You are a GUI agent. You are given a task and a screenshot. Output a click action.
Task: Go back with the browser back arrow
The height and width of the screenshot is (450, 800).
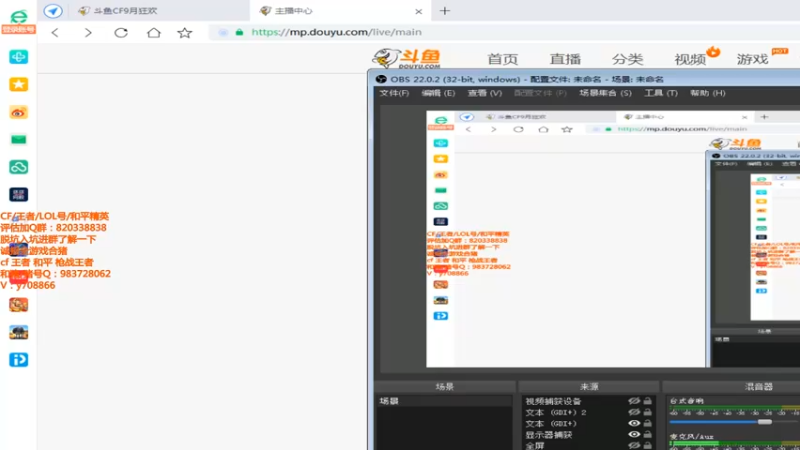coord(55,33)
